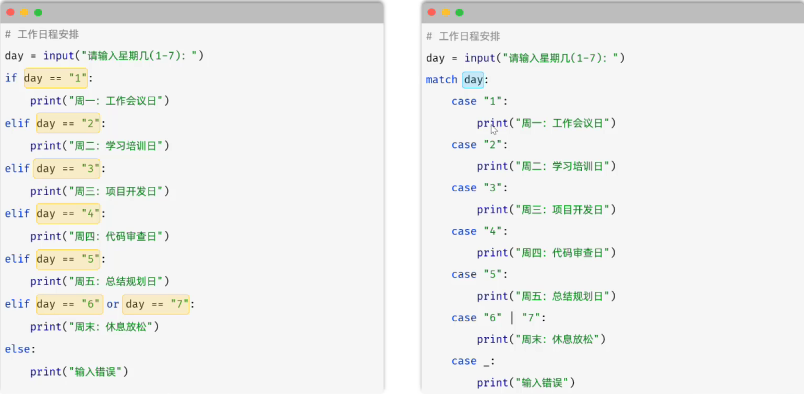Click print("周五: 总结规划日") in the right window

(x=547, y=297)
